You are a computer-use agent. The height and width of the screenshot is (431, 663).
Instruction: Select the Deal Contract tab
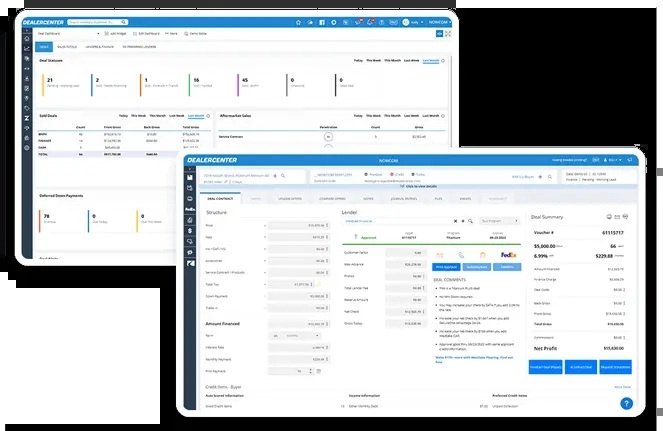(x=220, y=199)
